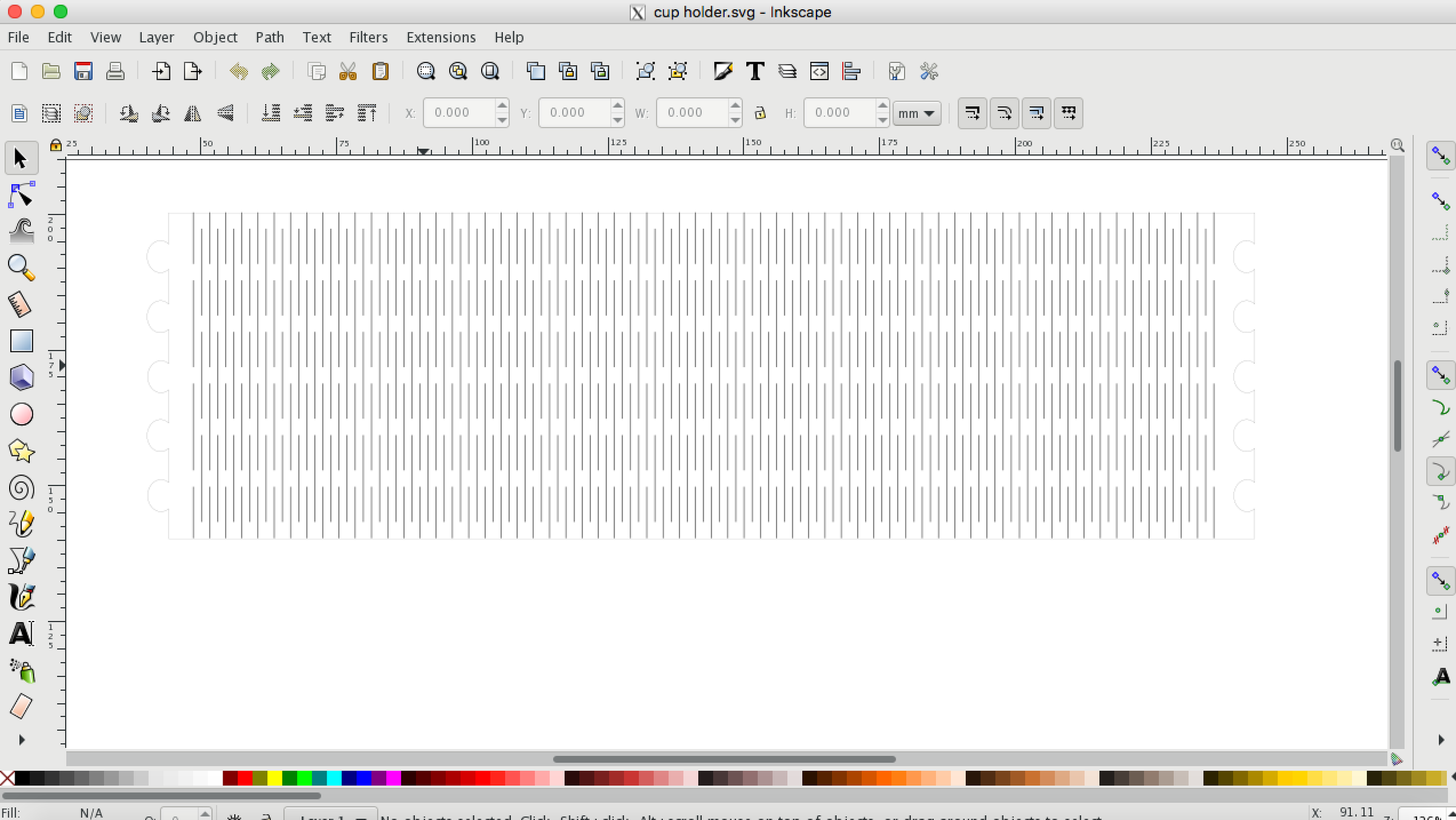Viewport: 1456px width, 820px height.
Task: Select the Spiral tool
Action: (x=21, y=487)
